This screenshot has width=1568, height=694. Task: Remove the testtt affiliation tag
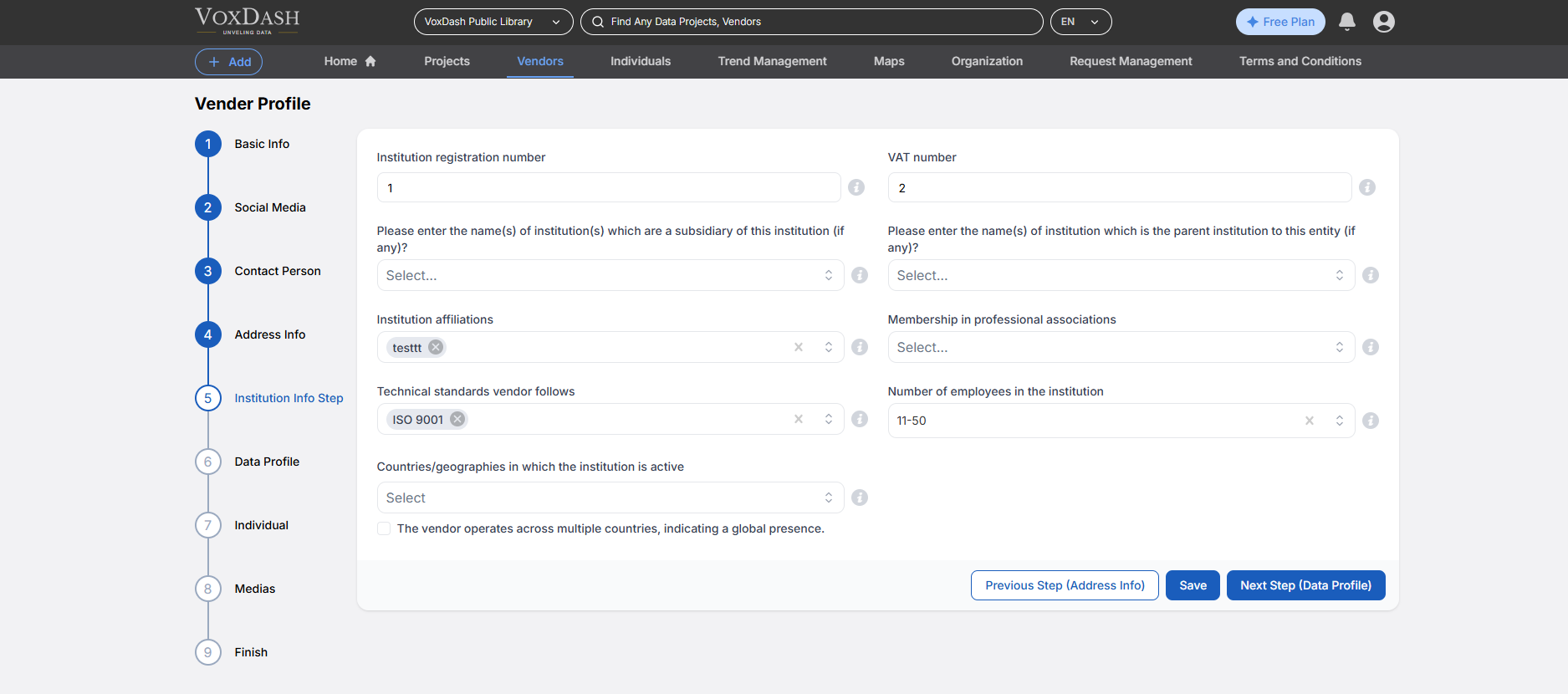click(x=436, y=347)
